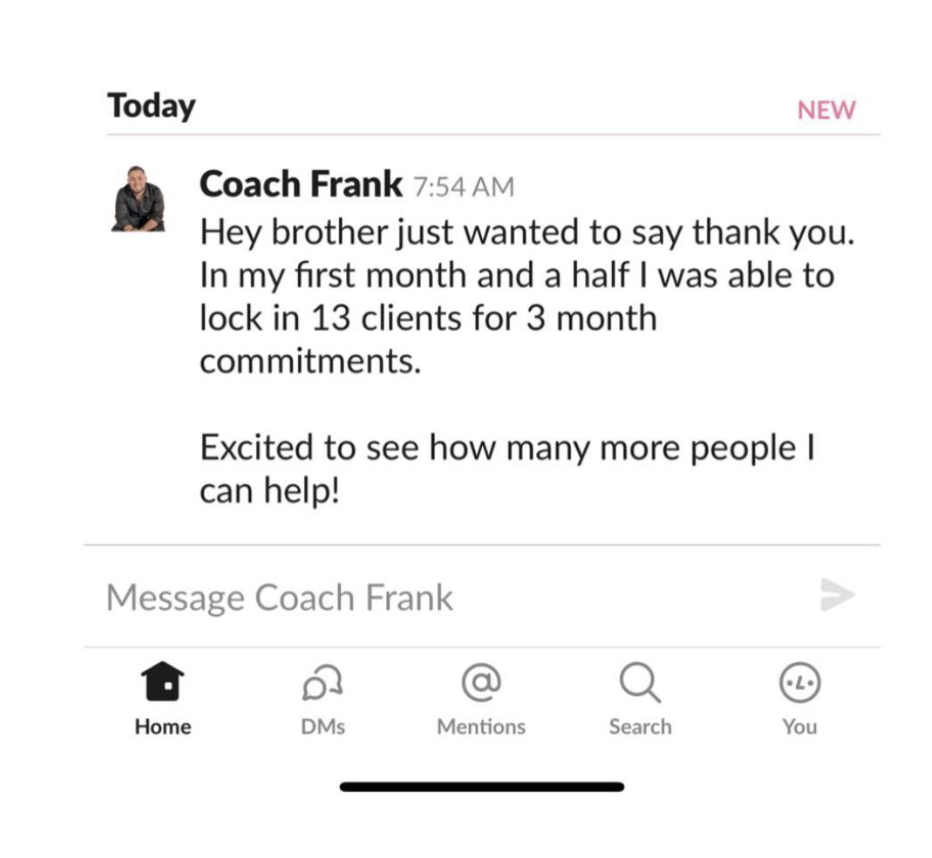The height and width of the screenshot is (858, 932).
Task: Open the You tab label
Action: pyautogui.click(x=799, y=727)
